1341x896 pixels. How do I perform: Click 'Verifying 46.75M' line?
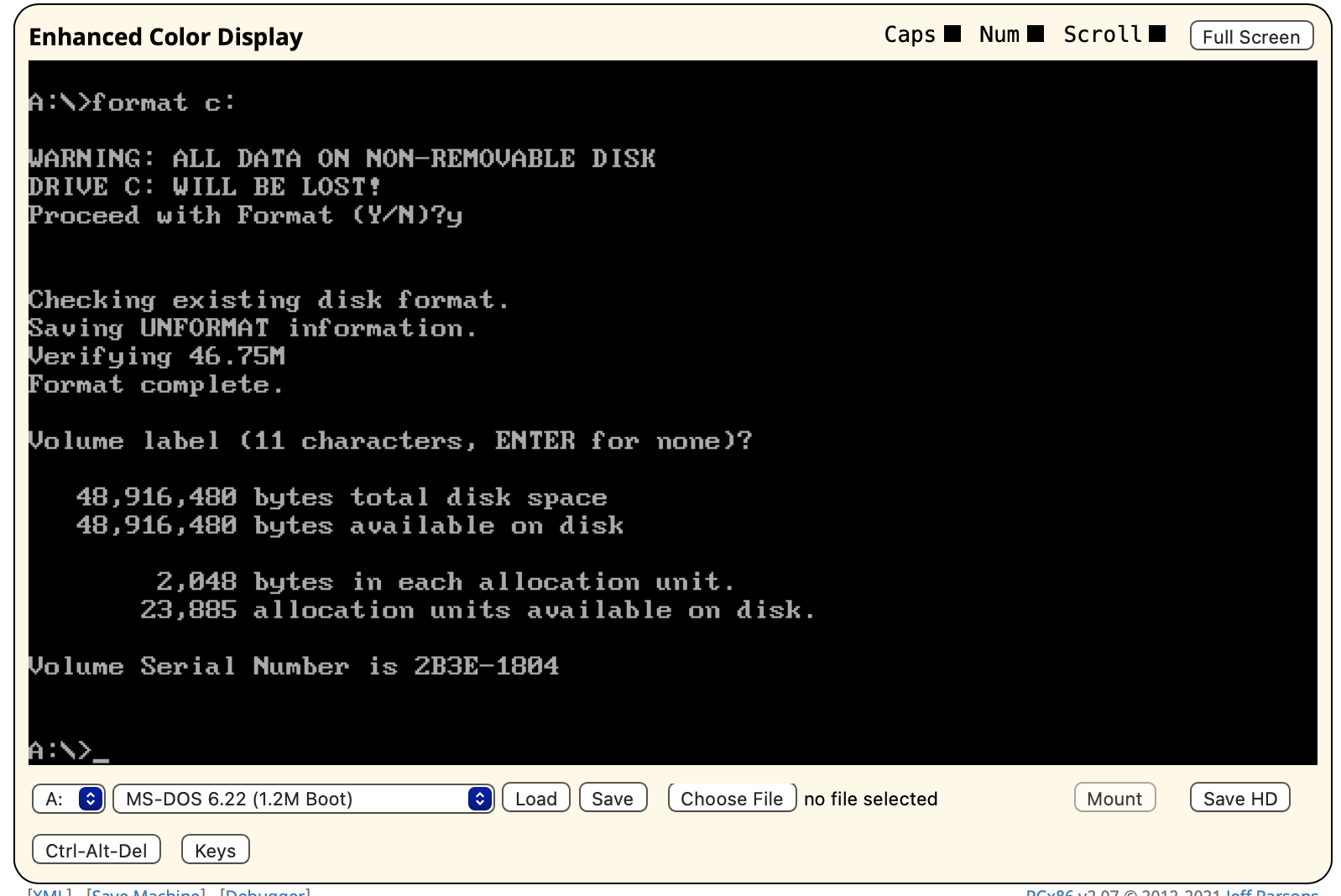click(x=157, y=356)
